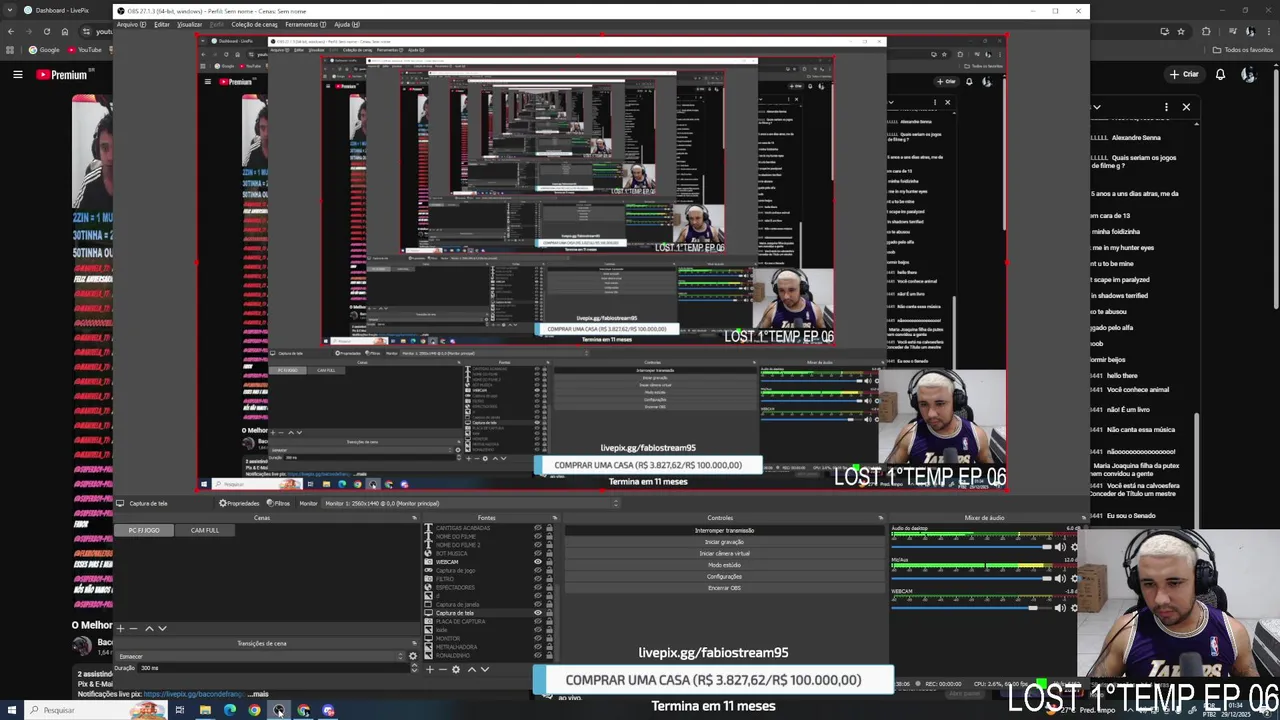This screenshot has width=1280, height=720.
Task: Toggle visibility of CANTIGAS ACABADAS source
Action: point(537,528)
